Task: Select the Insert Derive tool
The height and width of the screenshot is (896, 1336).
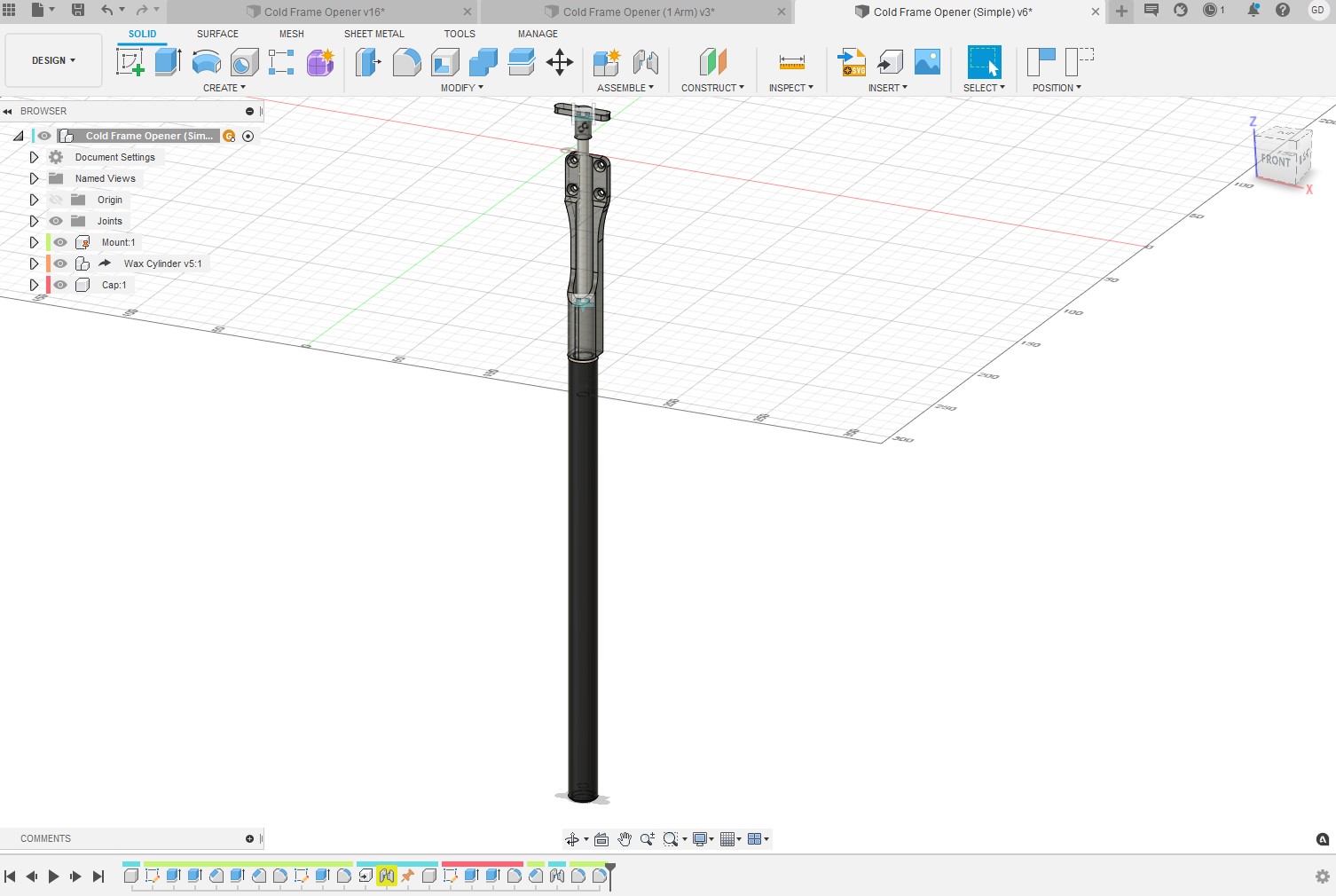Action: pyautogui.click(x=889, y=62)
